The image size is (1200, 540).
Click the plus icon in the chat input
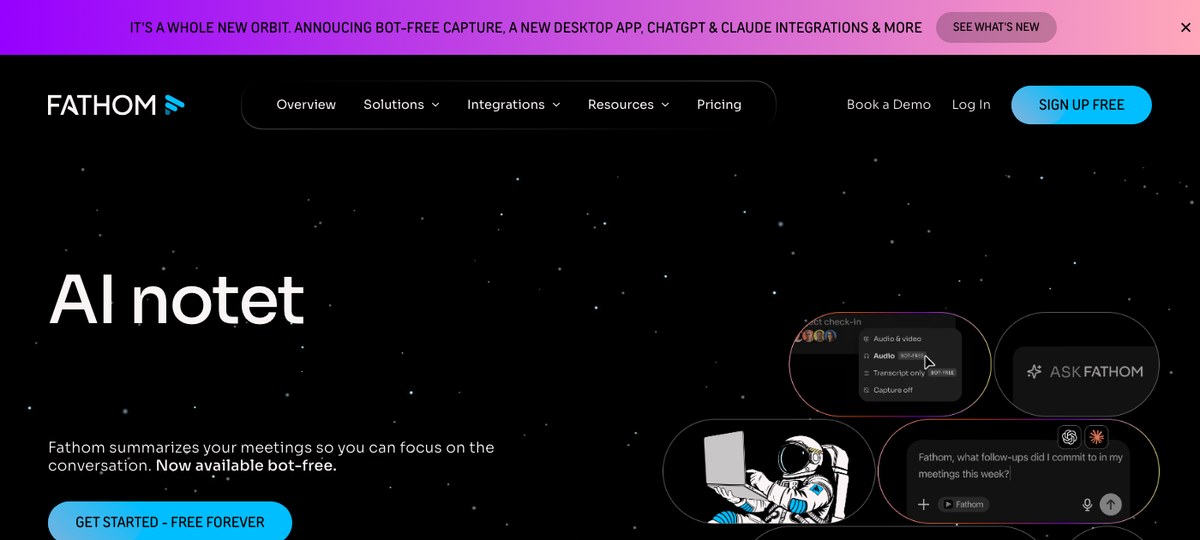point(924,505)
